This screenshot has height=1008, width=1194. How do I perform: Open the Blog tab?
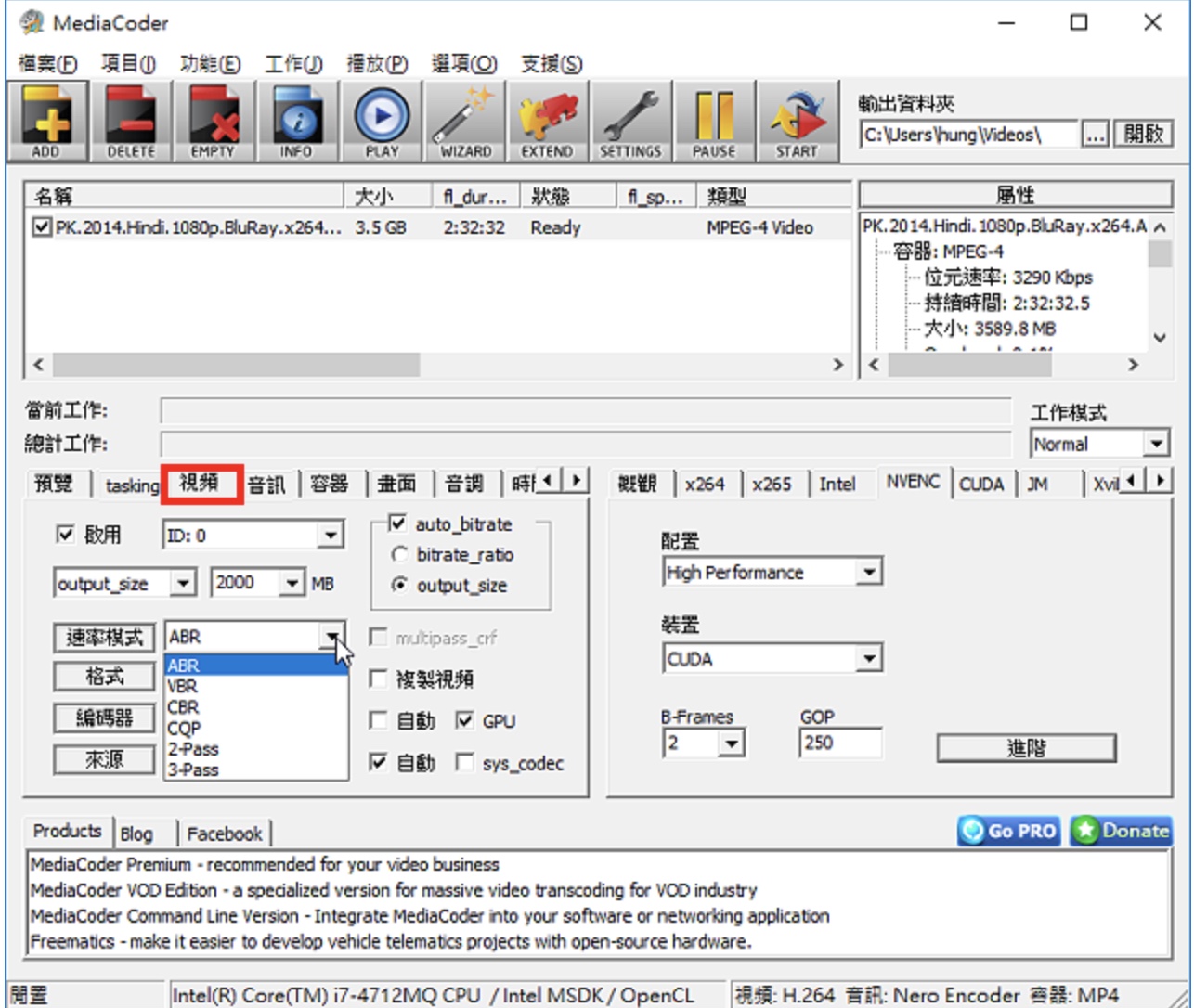click(136, 834)
